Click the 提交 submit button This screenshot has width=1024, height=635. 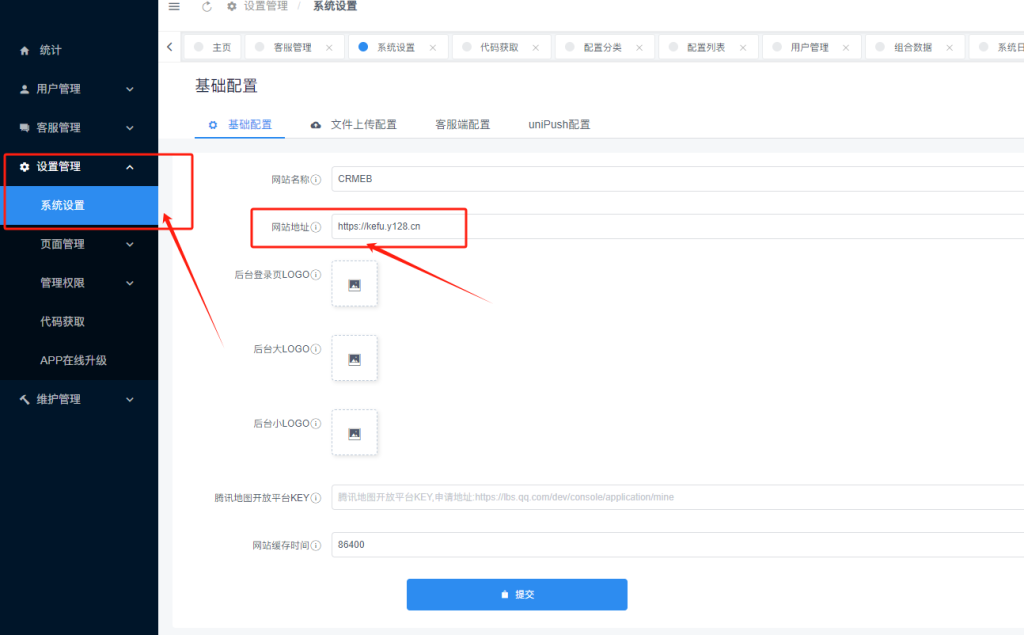516,594
